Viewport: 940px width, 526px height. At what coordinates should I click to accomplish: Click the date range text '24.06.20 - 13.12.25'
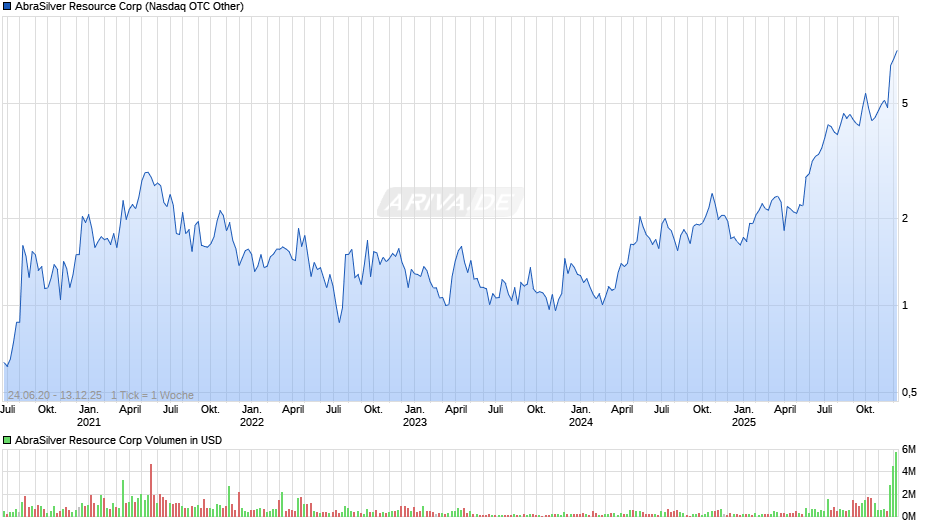click(x=55, y=395)
